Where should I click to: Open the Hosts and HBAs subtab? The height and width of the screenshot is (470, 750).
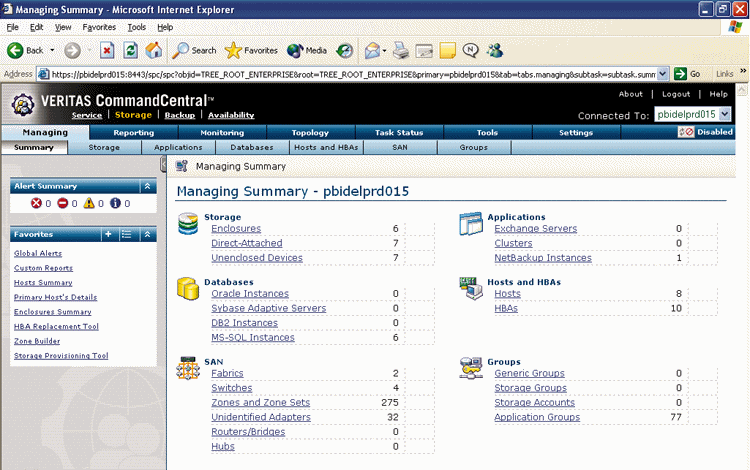tap(326, 147)
